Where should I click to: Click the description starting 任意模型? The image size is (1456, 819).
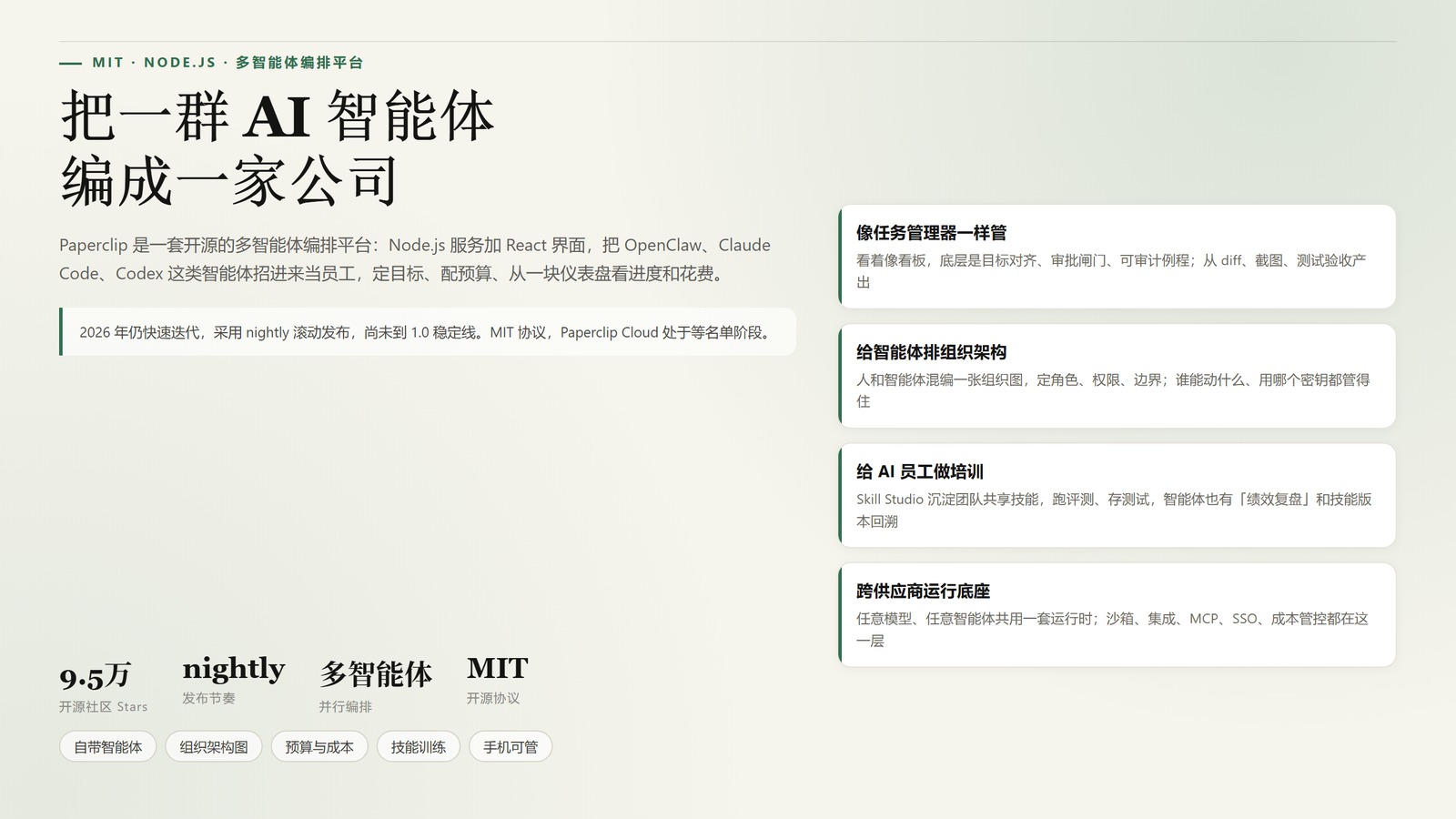[1112, 629]
